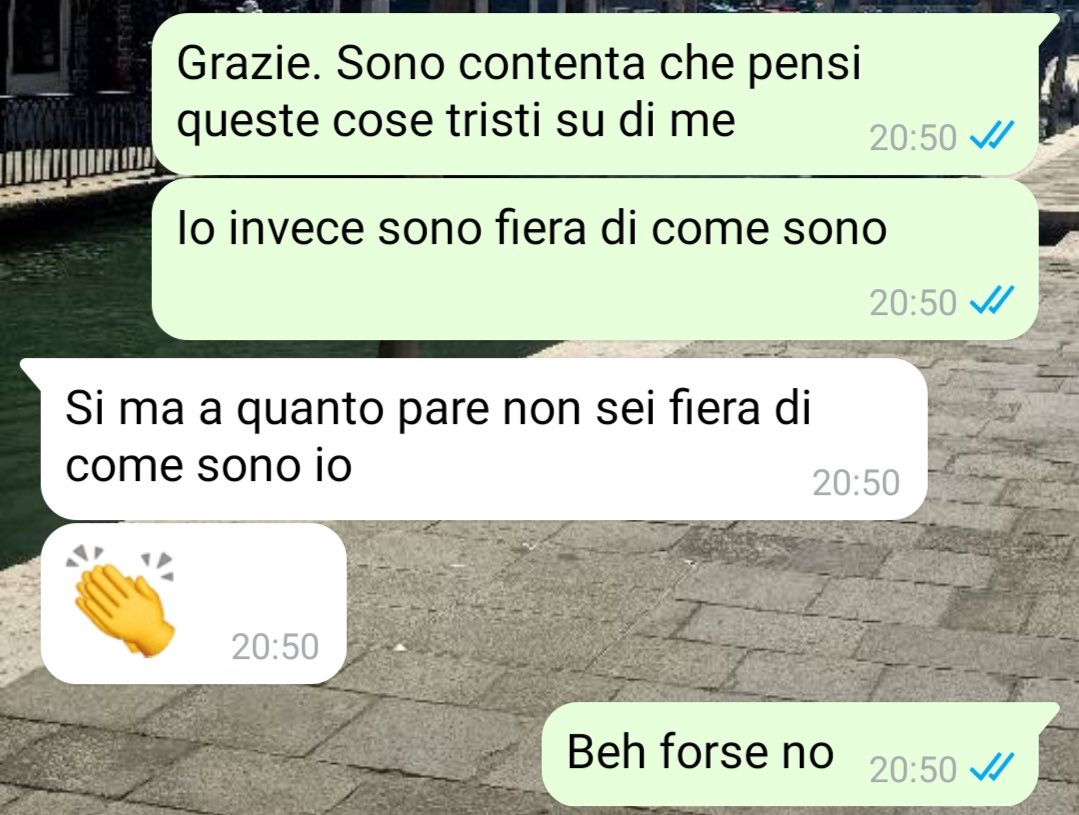Viewport: 1079px width, 815px height.
Task: Click timestamp on "Beh forse no" message
Action: (913, 768)
